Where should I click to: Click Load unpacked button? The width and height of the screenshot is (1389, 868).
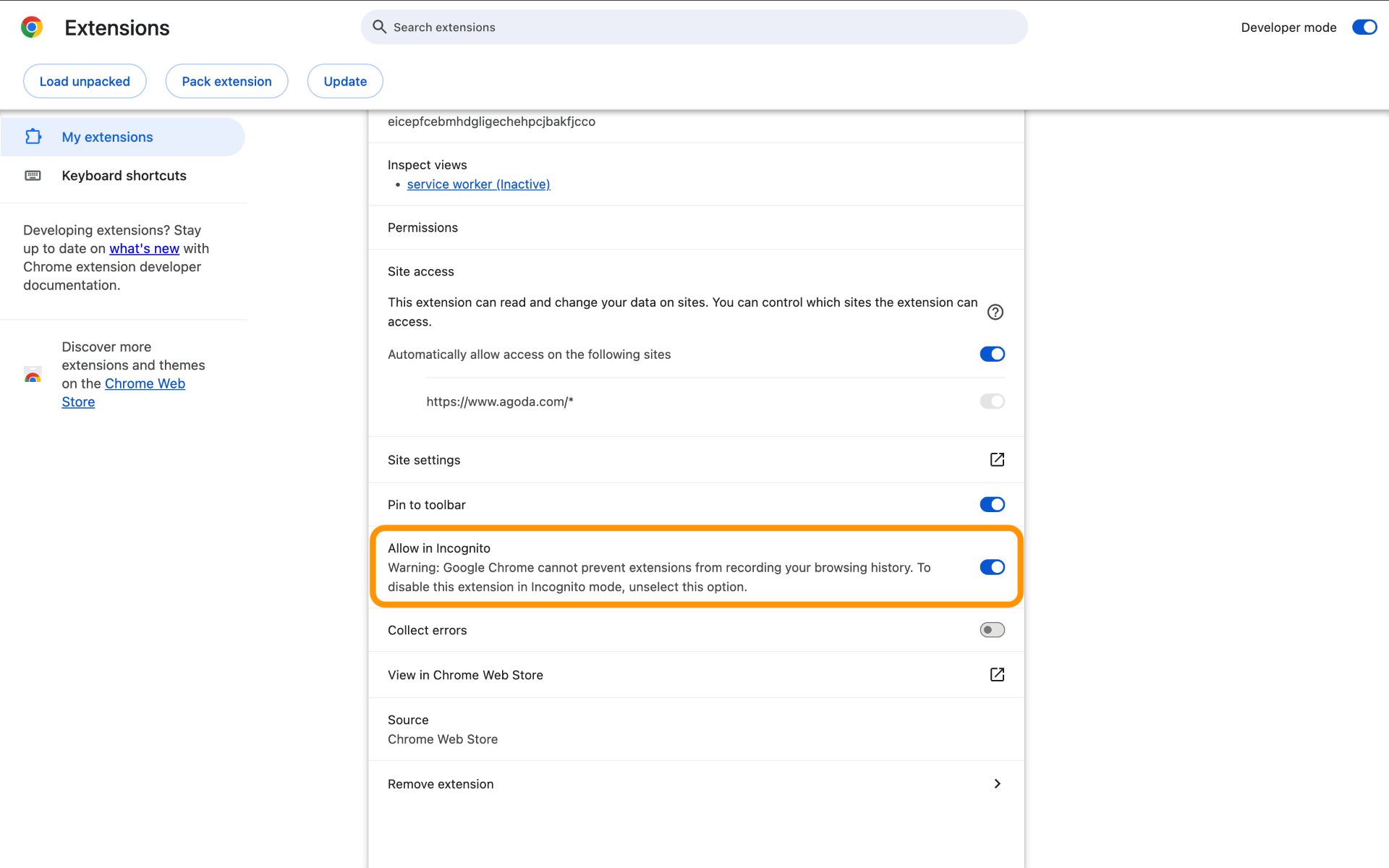(85, 81)
